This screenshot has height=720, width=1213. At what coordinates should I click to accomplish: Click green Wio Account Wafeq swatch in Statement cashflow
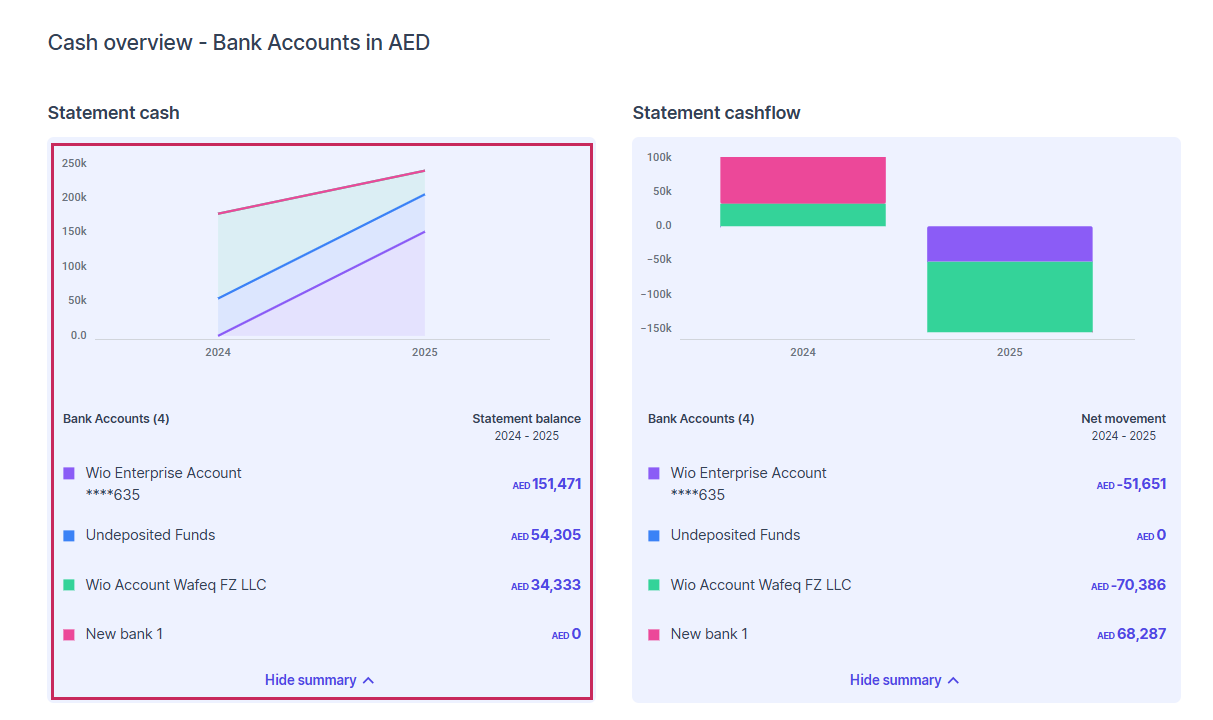pos(654,585)
